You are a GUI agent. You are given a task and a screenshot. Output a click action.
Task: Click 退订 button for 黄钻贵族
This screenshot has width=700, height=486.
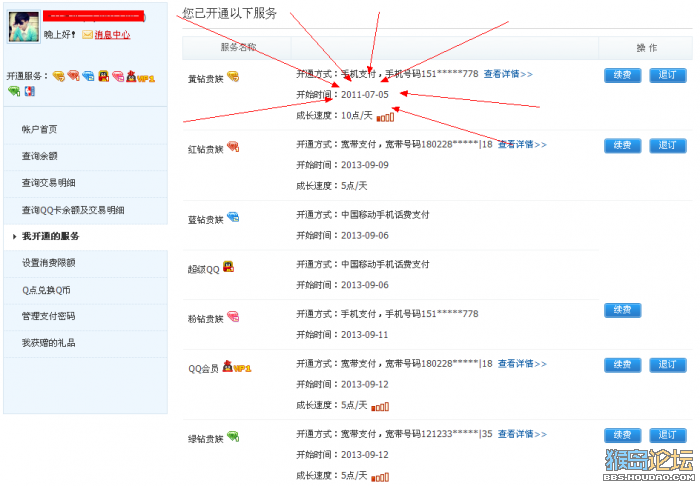(x=667, y=75)
